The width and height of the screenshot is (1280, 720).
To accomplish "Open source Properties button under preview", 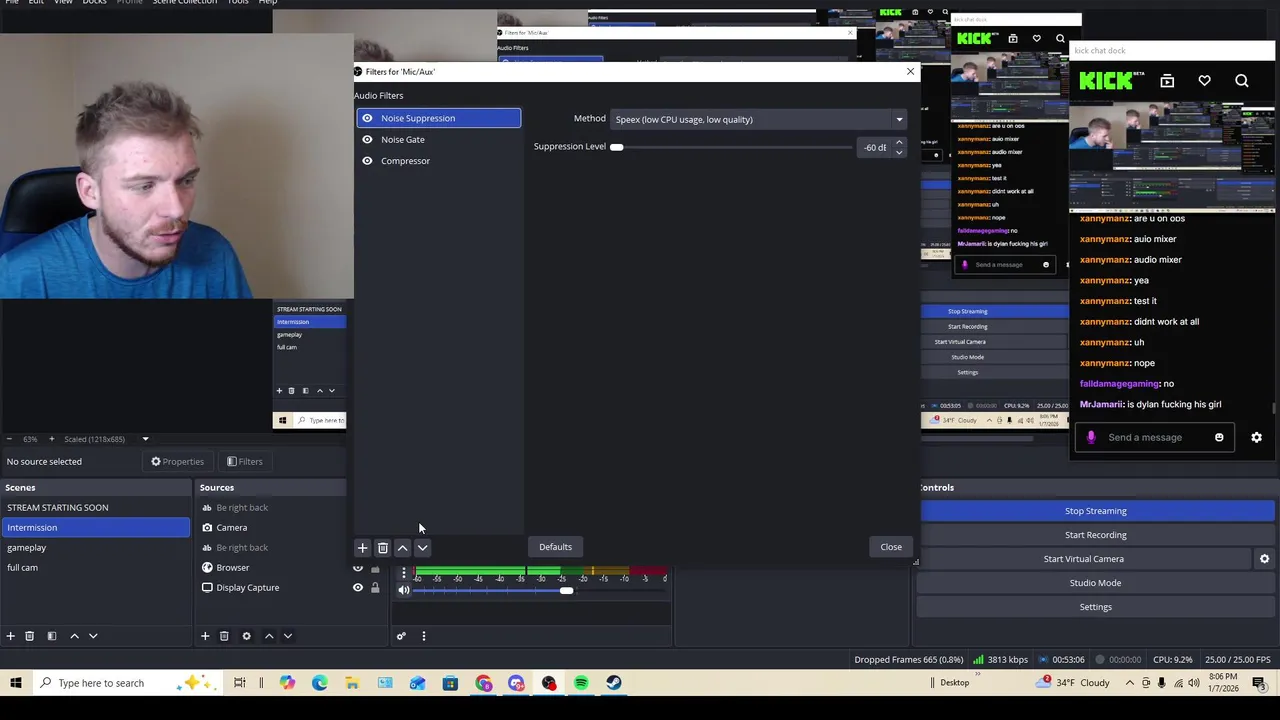I will tap(177, 462).
